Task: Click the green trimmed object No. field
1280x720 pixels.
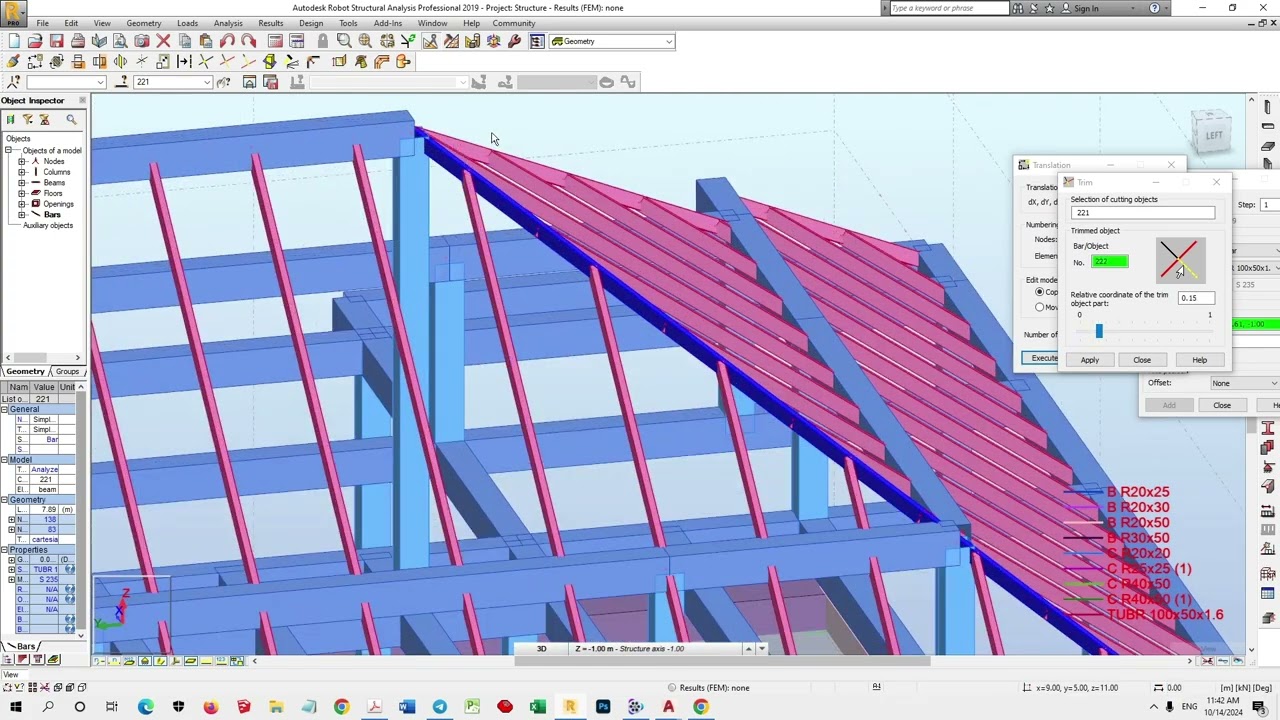Action: (x=1110, y=262)
